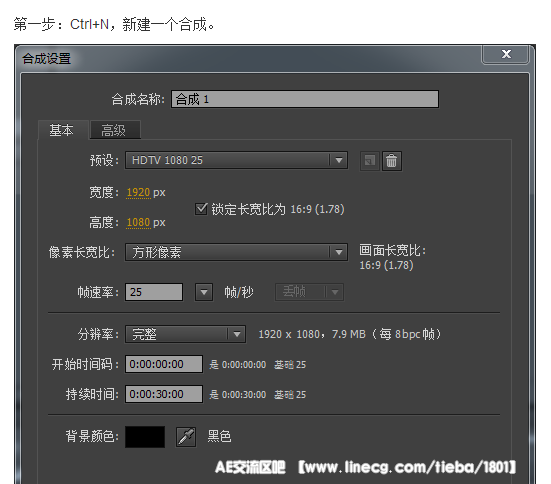
Task: Close the 合成设置 dialog
Action: tap(506, 54)
